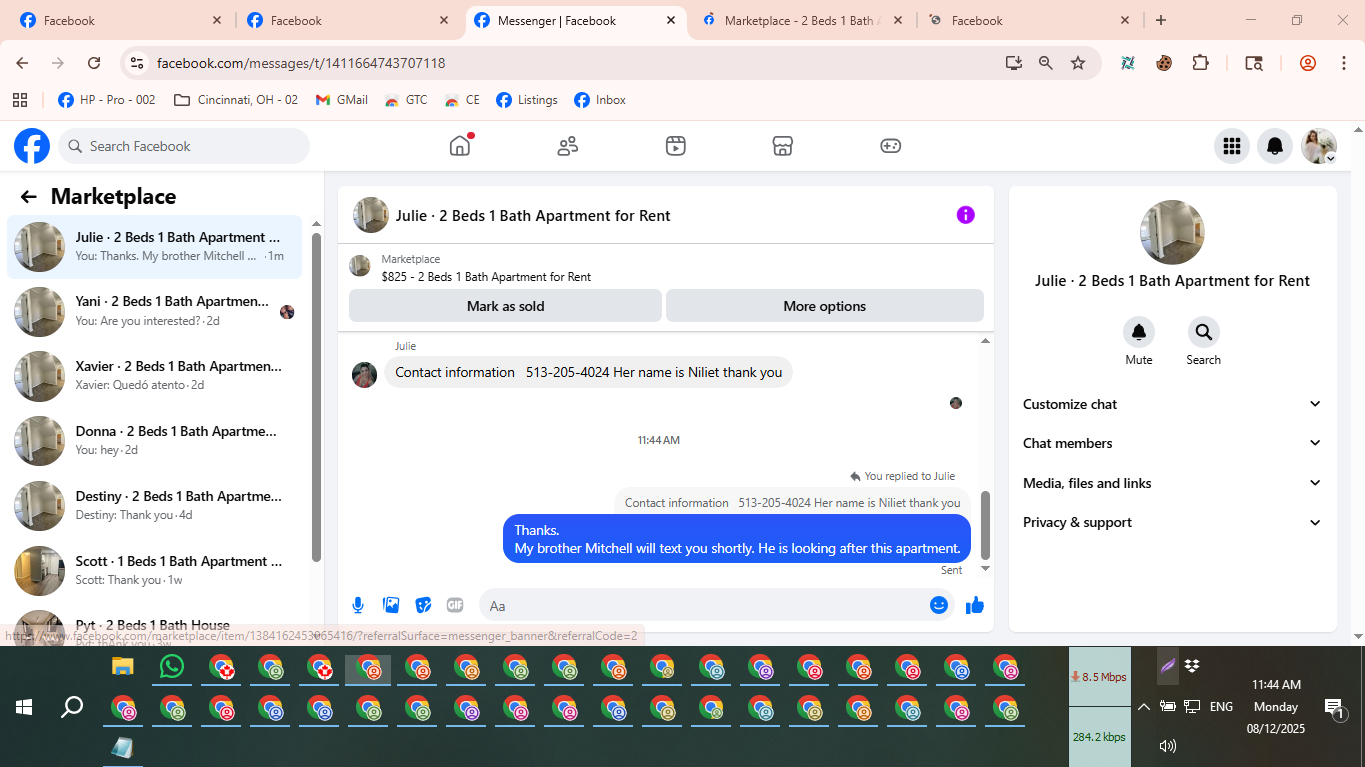This screenshot has width=1365, height=767.
Task: Click the Search Facebook box
Action: (184, 146)
